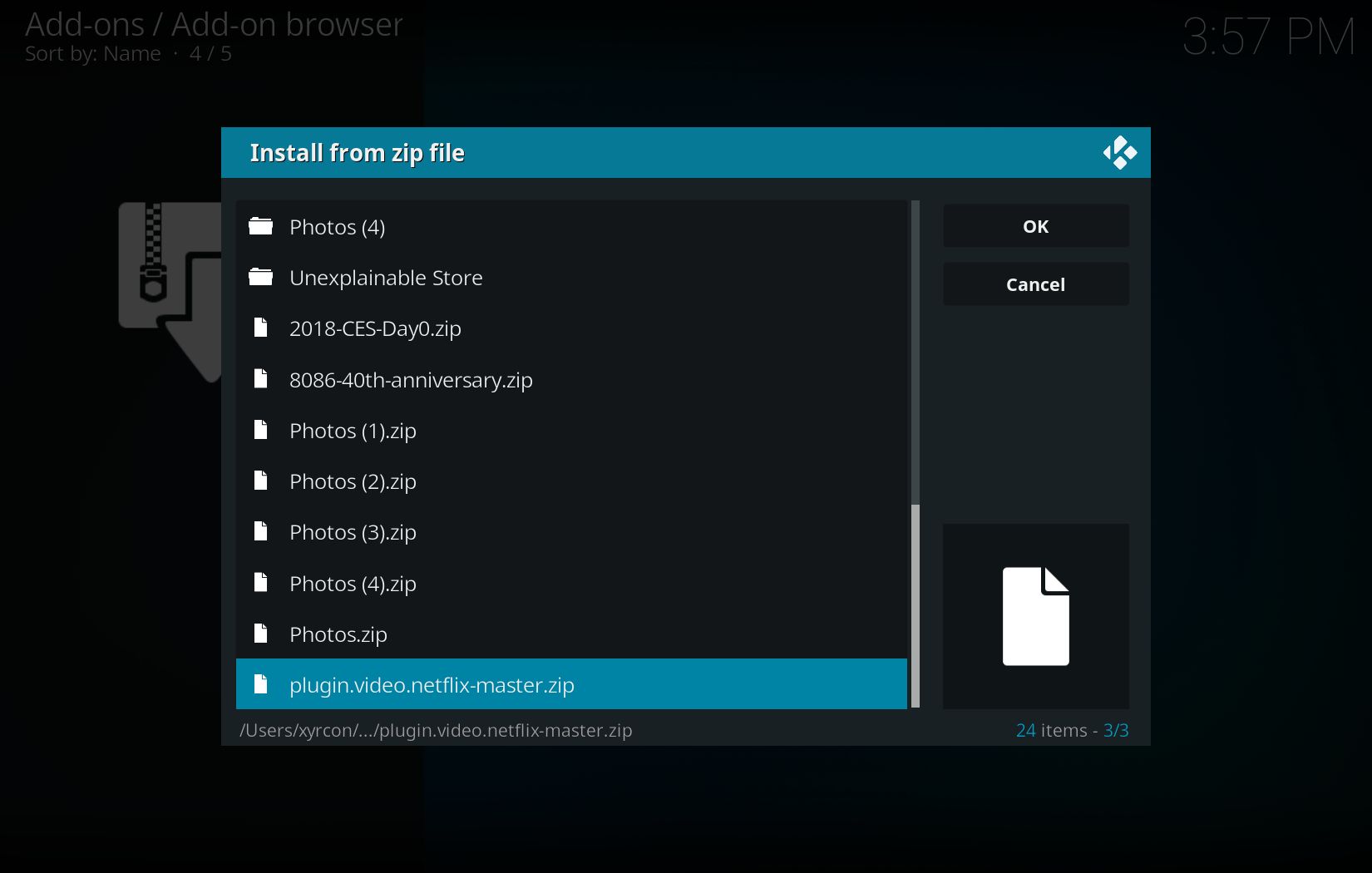Click file icon beside Photos (2).zip

(260, 481)
